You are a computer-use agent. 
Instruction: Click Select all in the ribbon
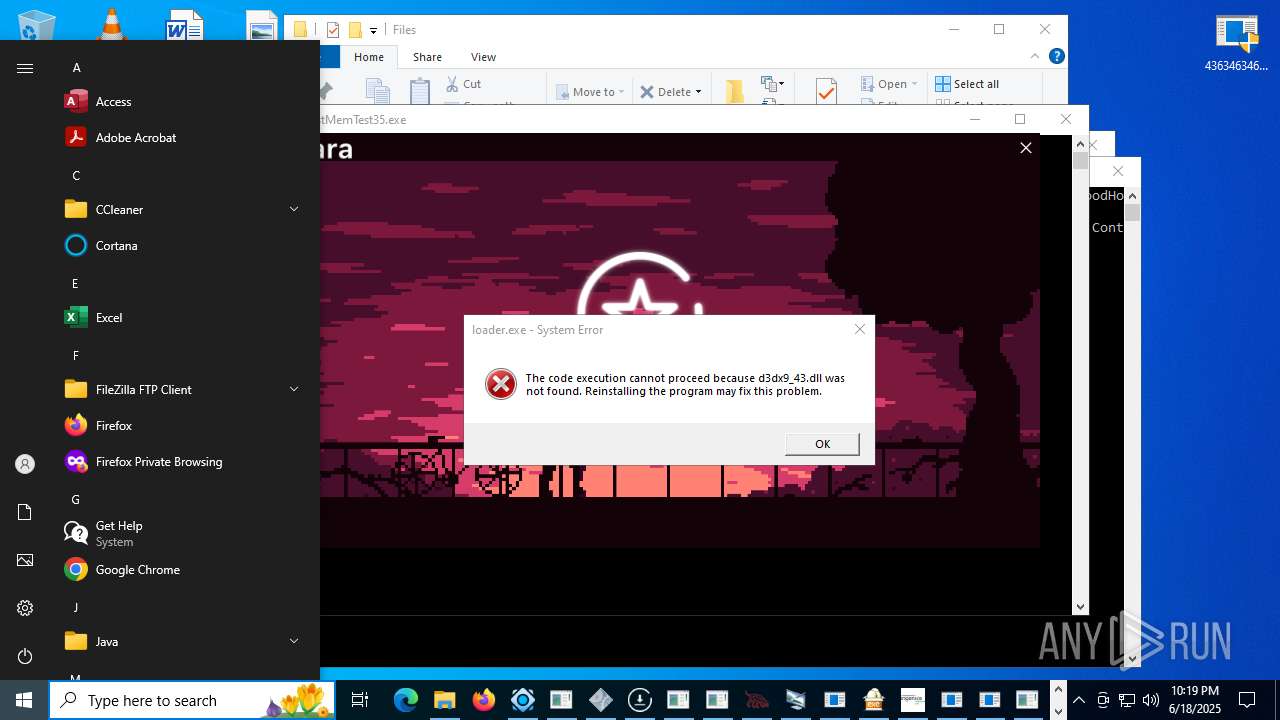[967, 84]
